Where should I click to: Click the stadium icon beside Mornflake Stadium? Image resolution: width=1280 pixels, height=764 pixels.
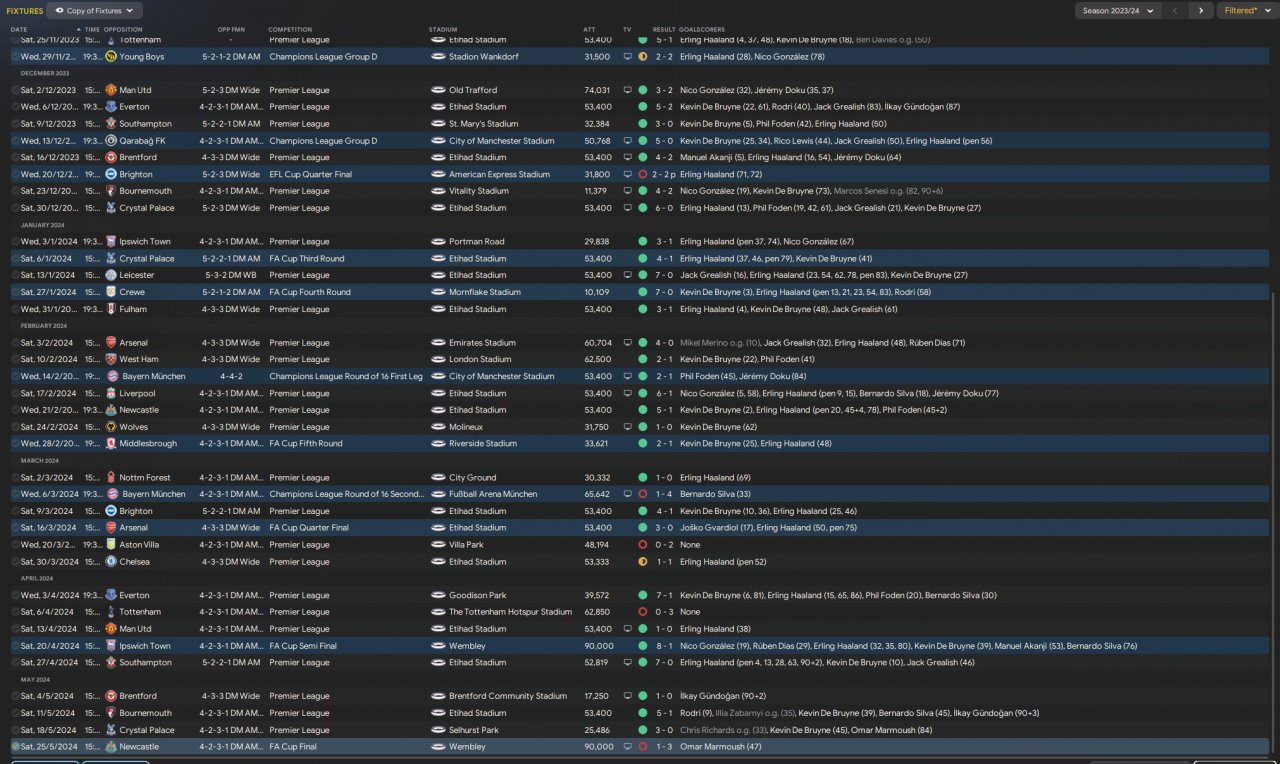click(438, 292)
